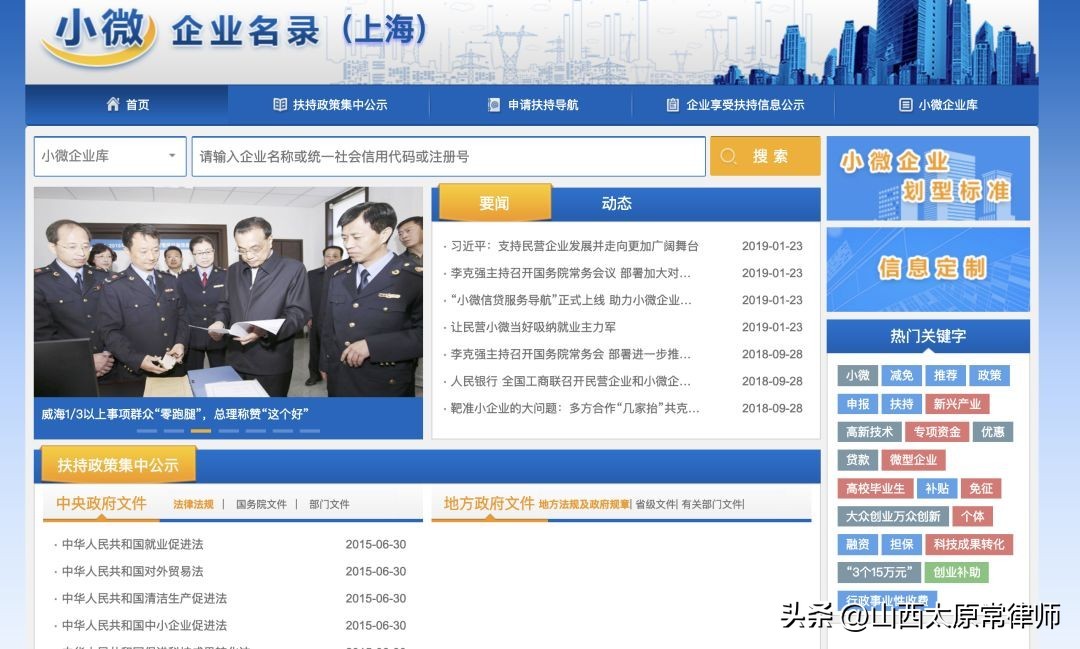Screen dimensions: 1080x649
Task: Click the 小微 circular site logo
Action: 100,33
